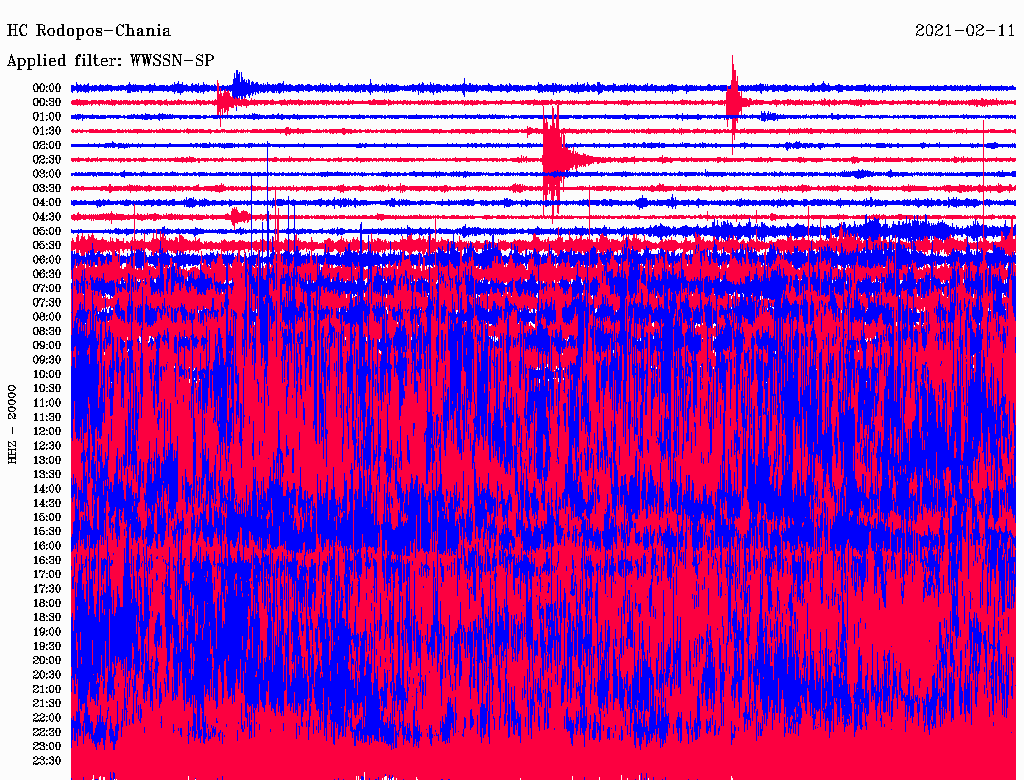1024x780 pixels.
Task: Click the 02:30 time label
Action: (47, 160)
